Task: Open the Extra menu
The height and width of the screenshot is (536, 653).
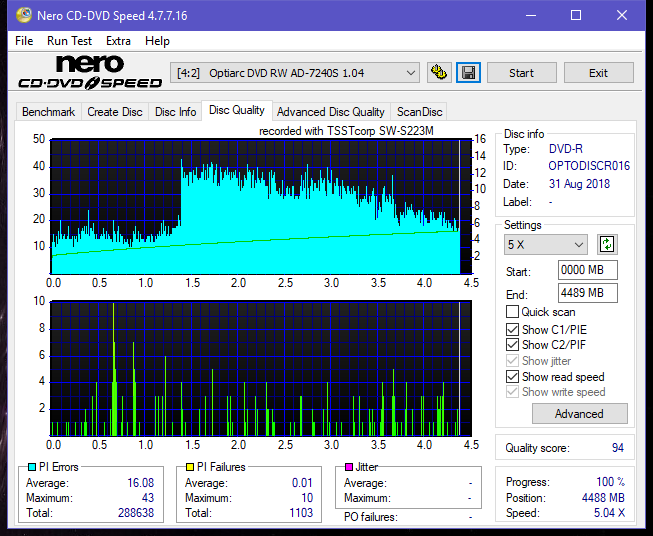Action: 118,41
